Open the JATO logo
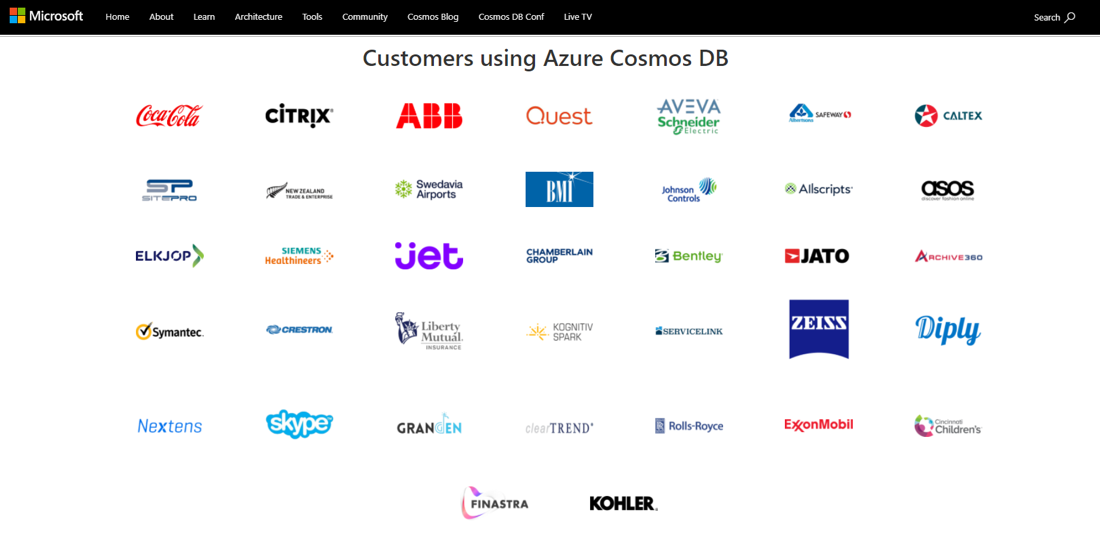Image resolution: width=1100 pixels, height=549 pixels. [817, 256]
